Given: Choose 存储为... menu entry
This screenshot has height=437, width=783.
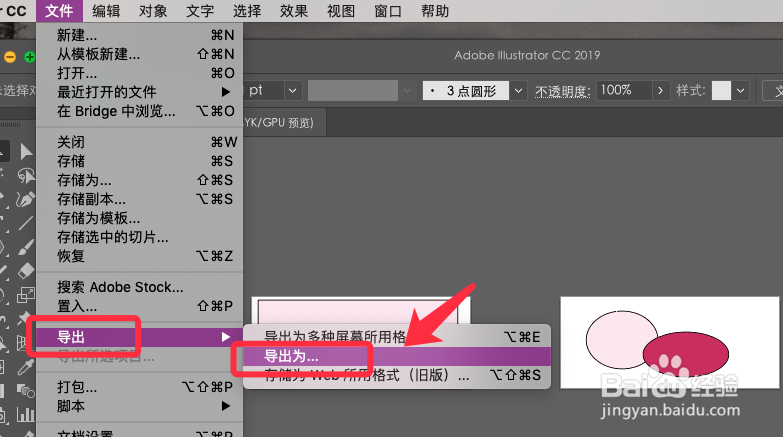Looking at the screenshot, I should [139, 180].
